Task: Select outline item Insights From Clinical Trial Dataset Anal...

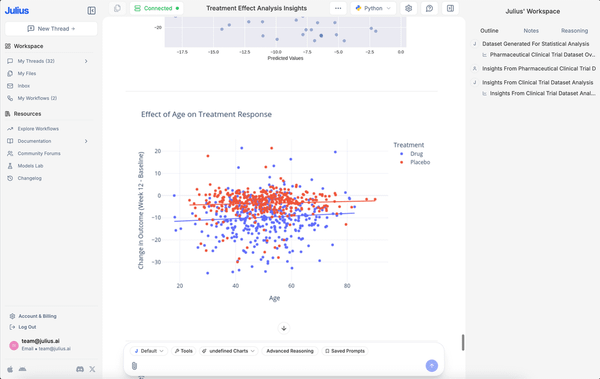Action: (542, 93)
